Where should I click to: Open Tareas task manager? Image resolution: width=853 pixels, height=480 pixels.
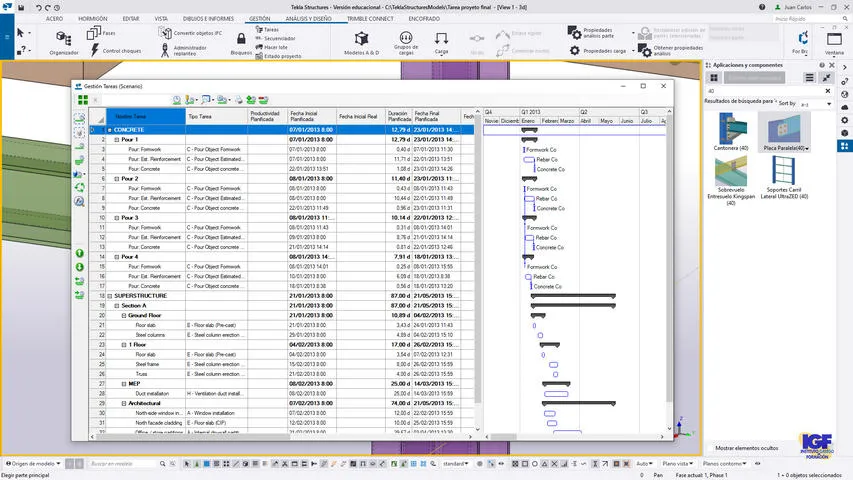pyautogui.click(x=267, y=29)
